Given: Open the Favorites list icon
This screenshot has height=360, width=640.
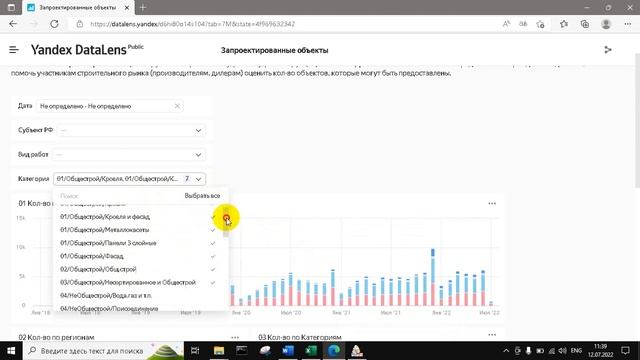Looking at the screenshot, I should coord(564,24).
